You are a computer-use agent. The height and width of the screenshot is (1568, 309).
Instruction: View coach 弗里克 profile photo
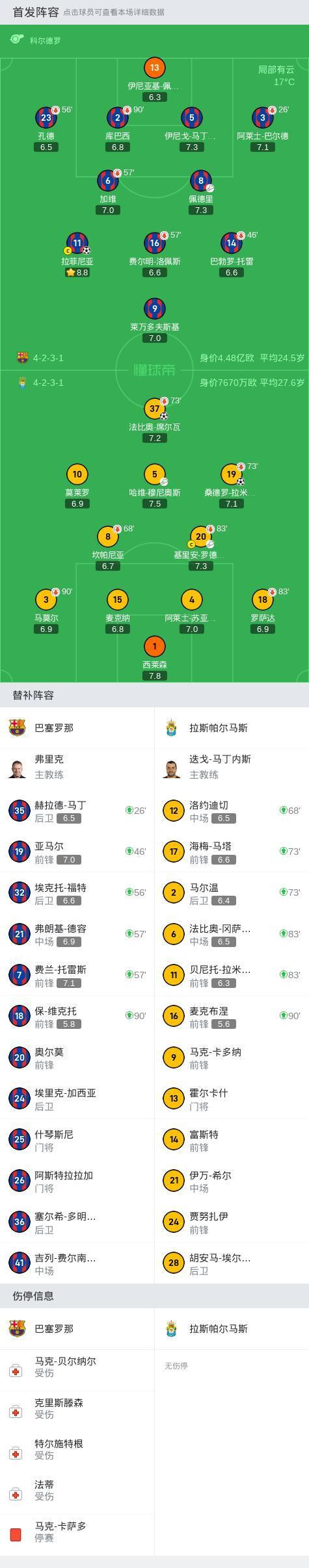17,768
